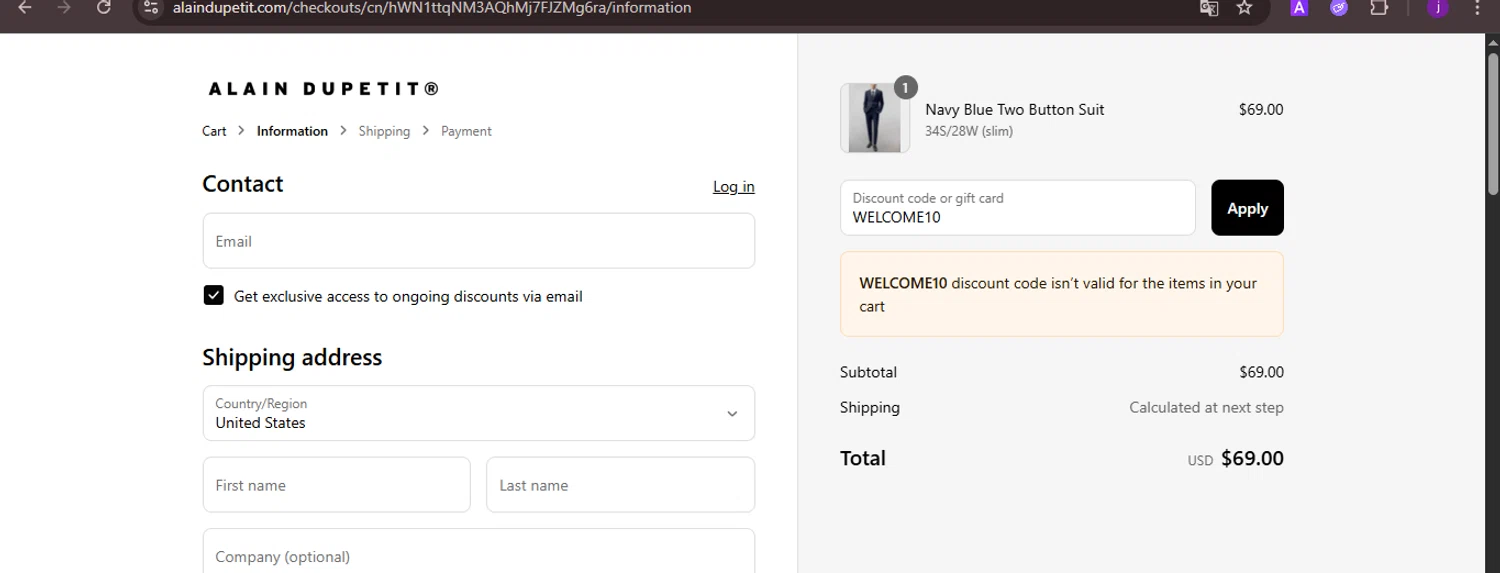Open the Chrome profile avatar
Screen dimensions: 1500x573
(1438, 8)
